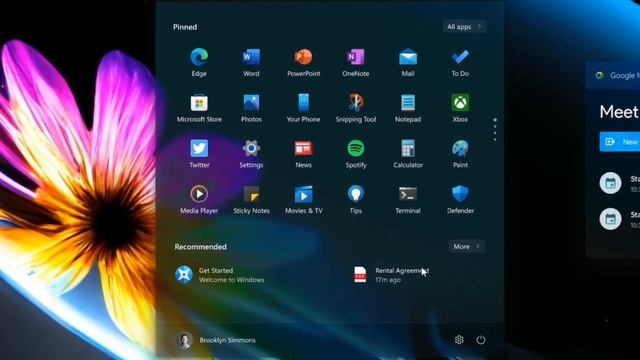This screenshot has height=360, width=640.
Task: Click the Start menu settings gear
Action: coord(459,340)
